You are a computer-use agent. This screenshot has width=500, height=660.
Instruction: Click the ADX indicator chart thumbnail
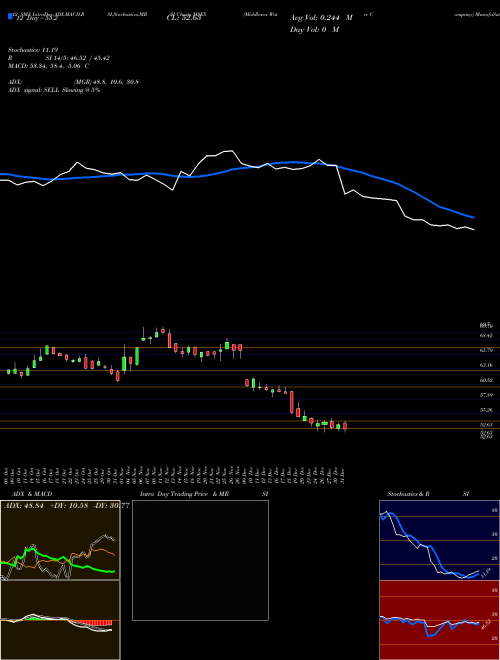tap(60, 540)
